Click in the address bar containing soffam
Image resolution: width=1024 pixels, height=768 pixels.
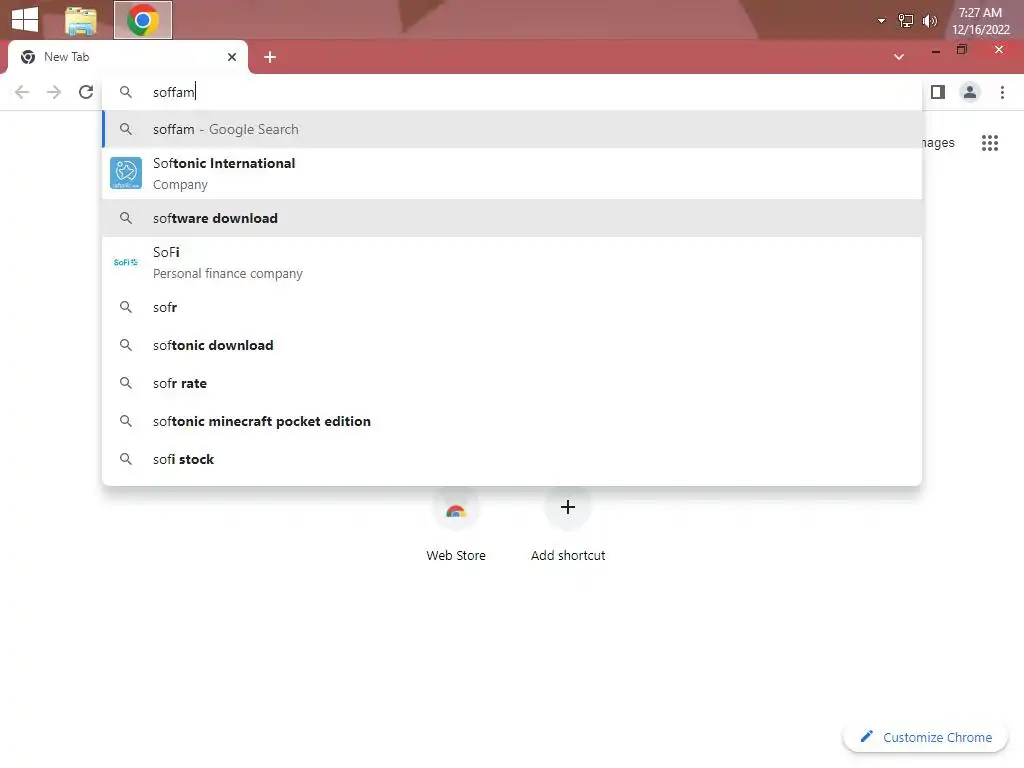512,92
